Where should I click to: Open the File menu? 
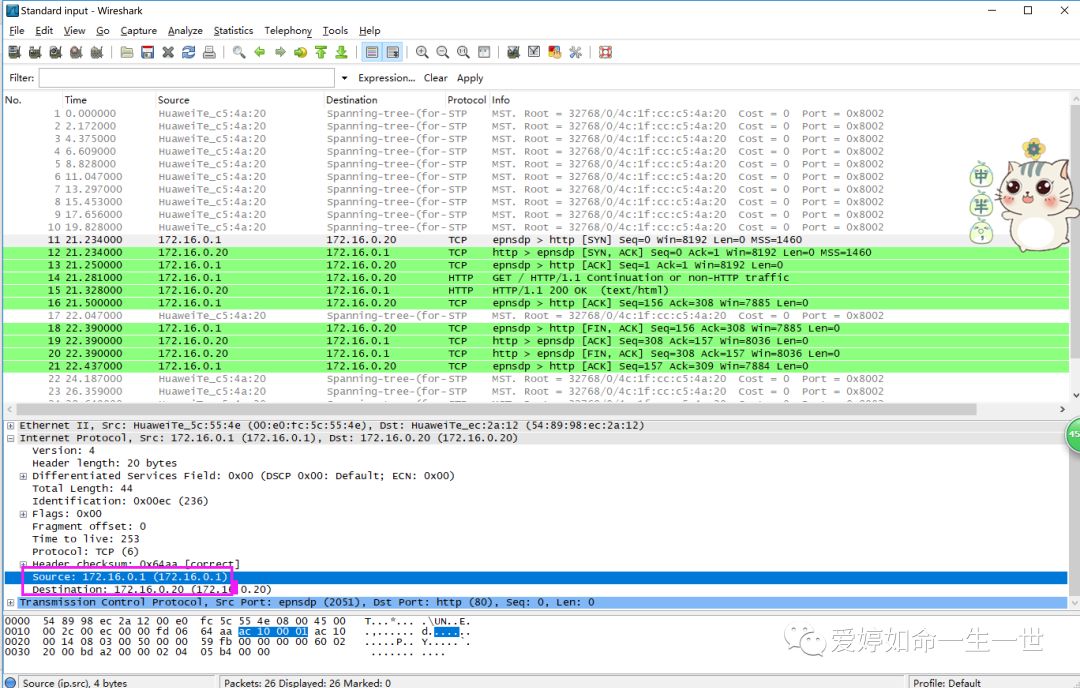pos(17,30)
